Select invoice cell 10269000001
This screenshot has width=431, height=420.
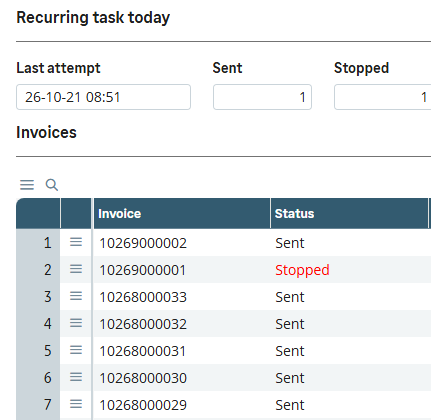[x=182, y=270]
